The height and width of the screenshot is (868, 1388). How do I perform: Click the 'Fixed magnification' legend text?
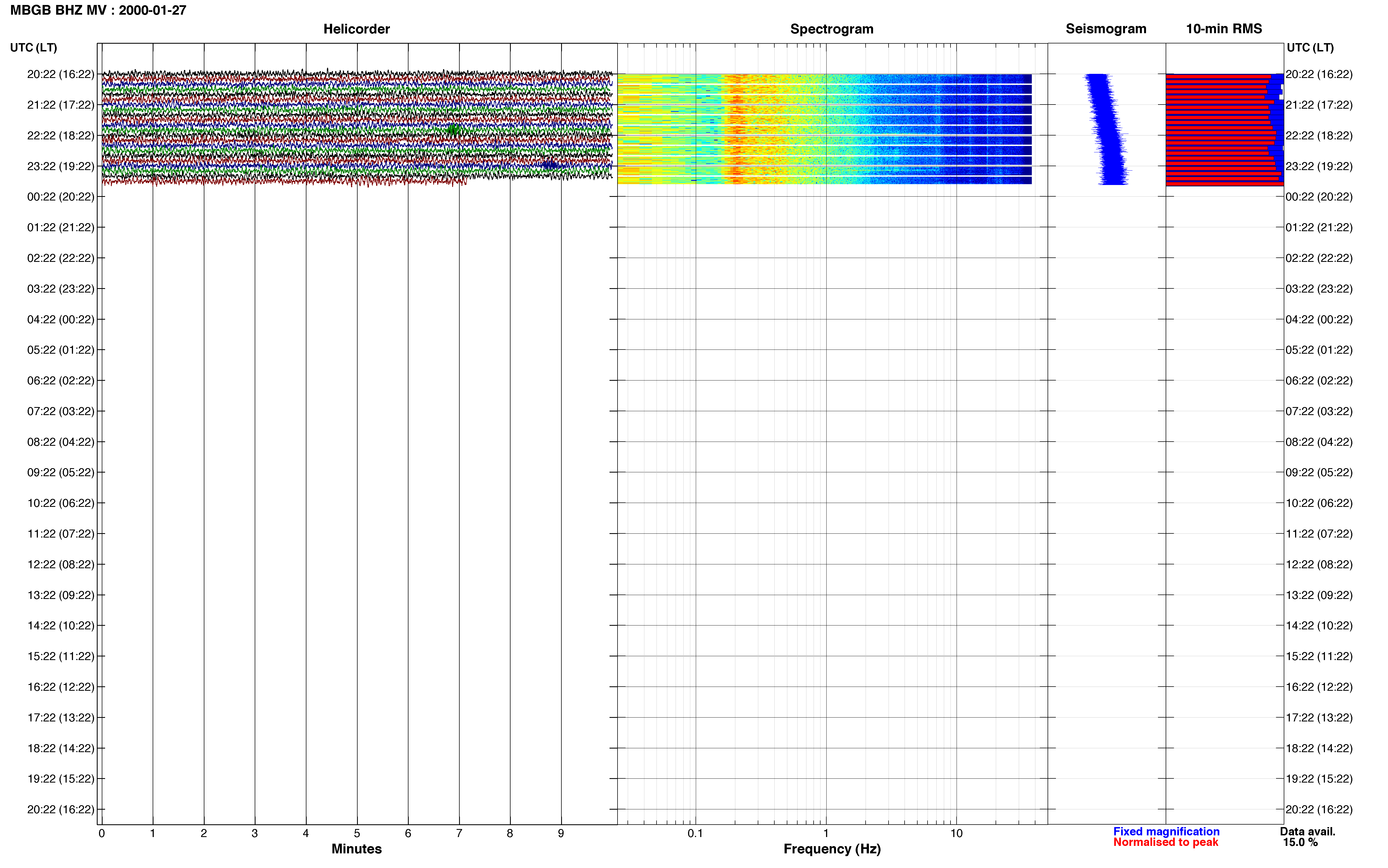point(1166,831)
